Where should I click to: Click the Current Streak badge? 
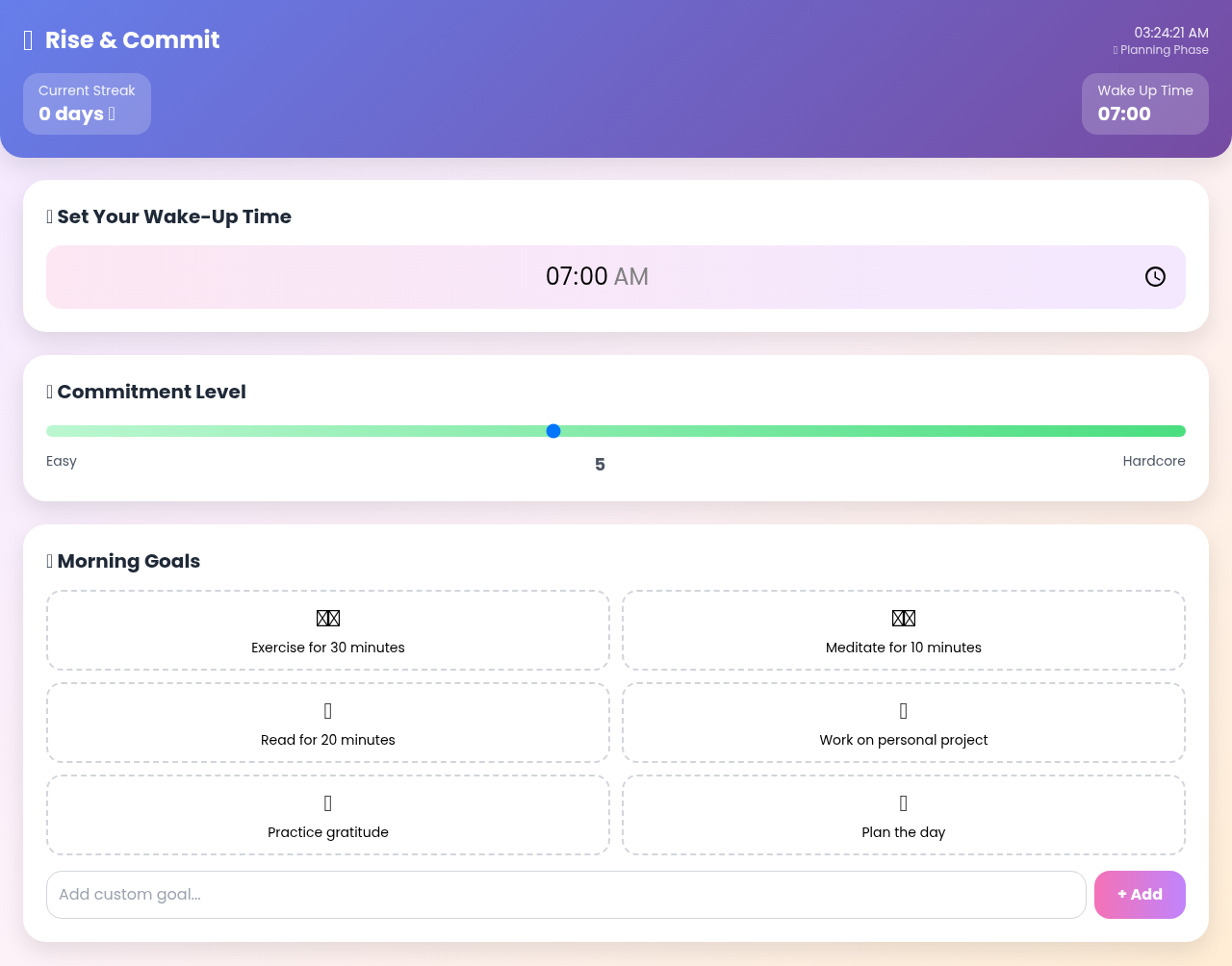(87, 103)
